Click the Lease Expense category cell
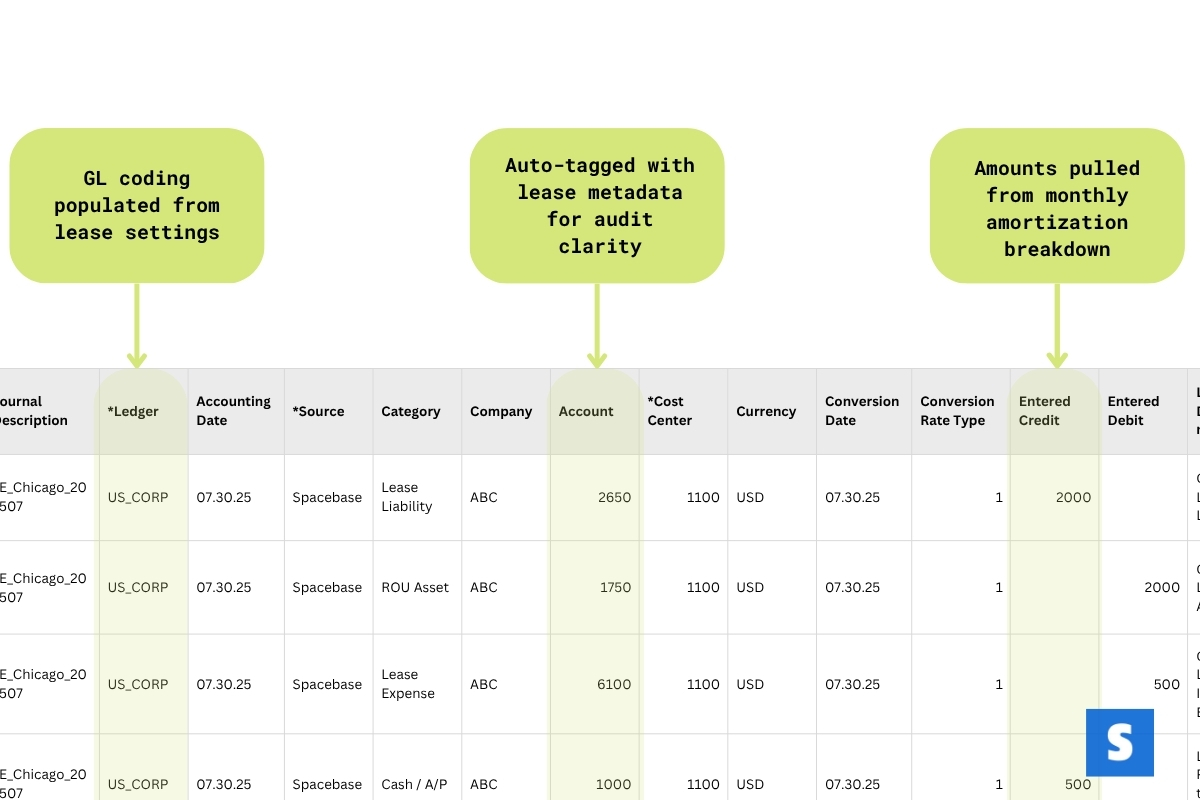Viewport: 1200px width, 800px height. (x=408, y=684)
